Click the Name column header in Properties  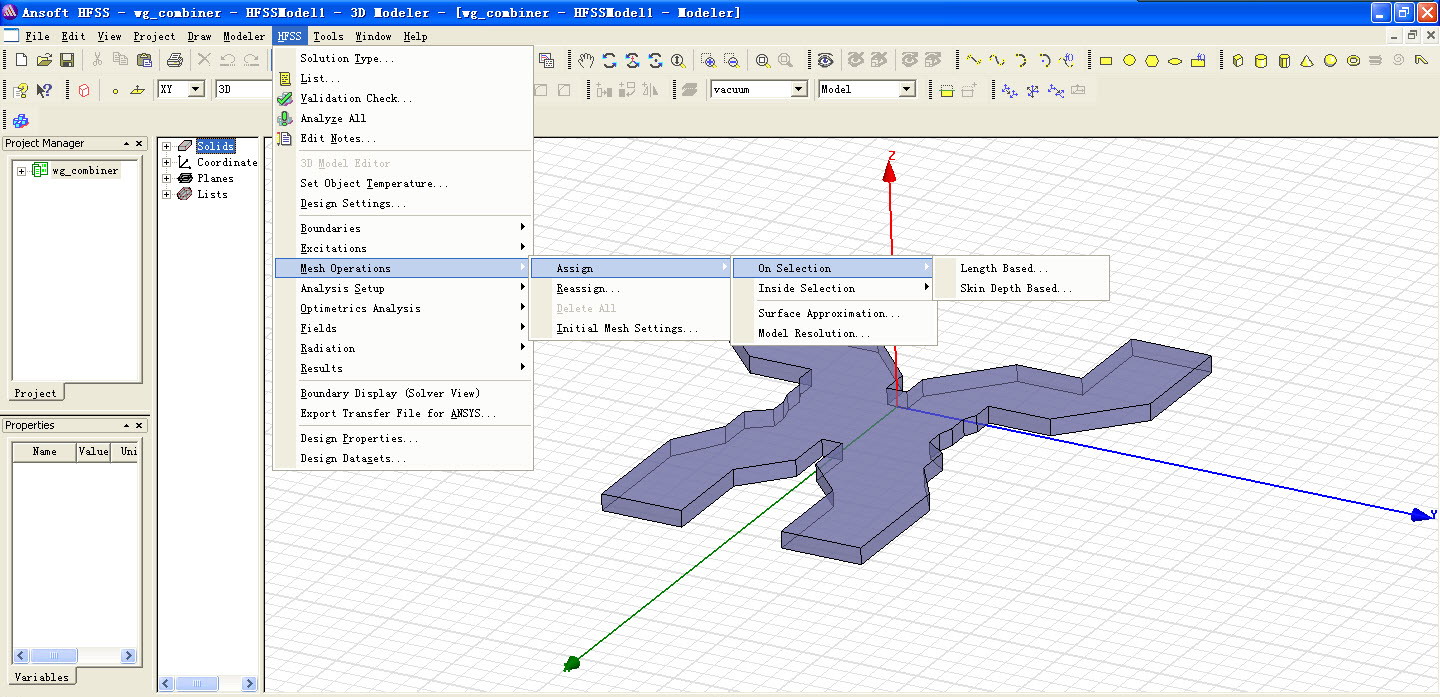(x=44, y=451)
